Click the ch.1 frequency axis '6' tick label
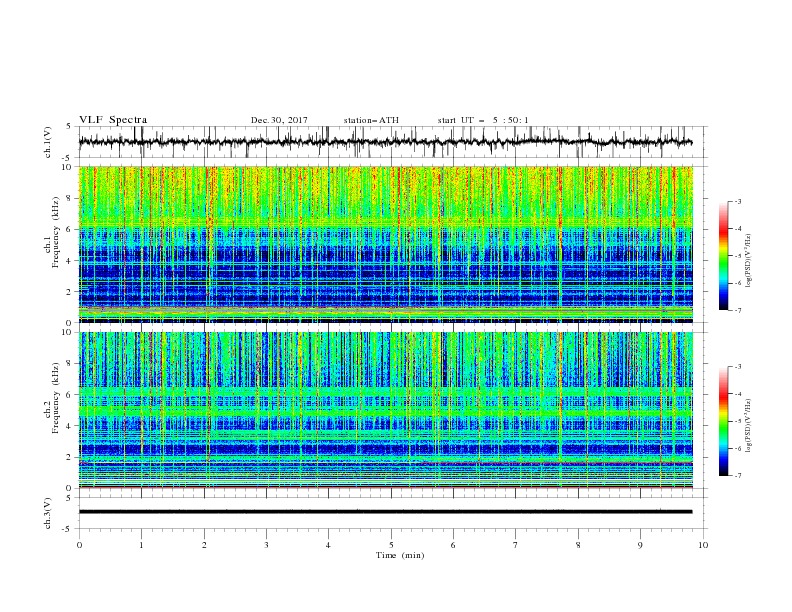The height and width of the screenshot is (612, 792). tap(70, 229)
